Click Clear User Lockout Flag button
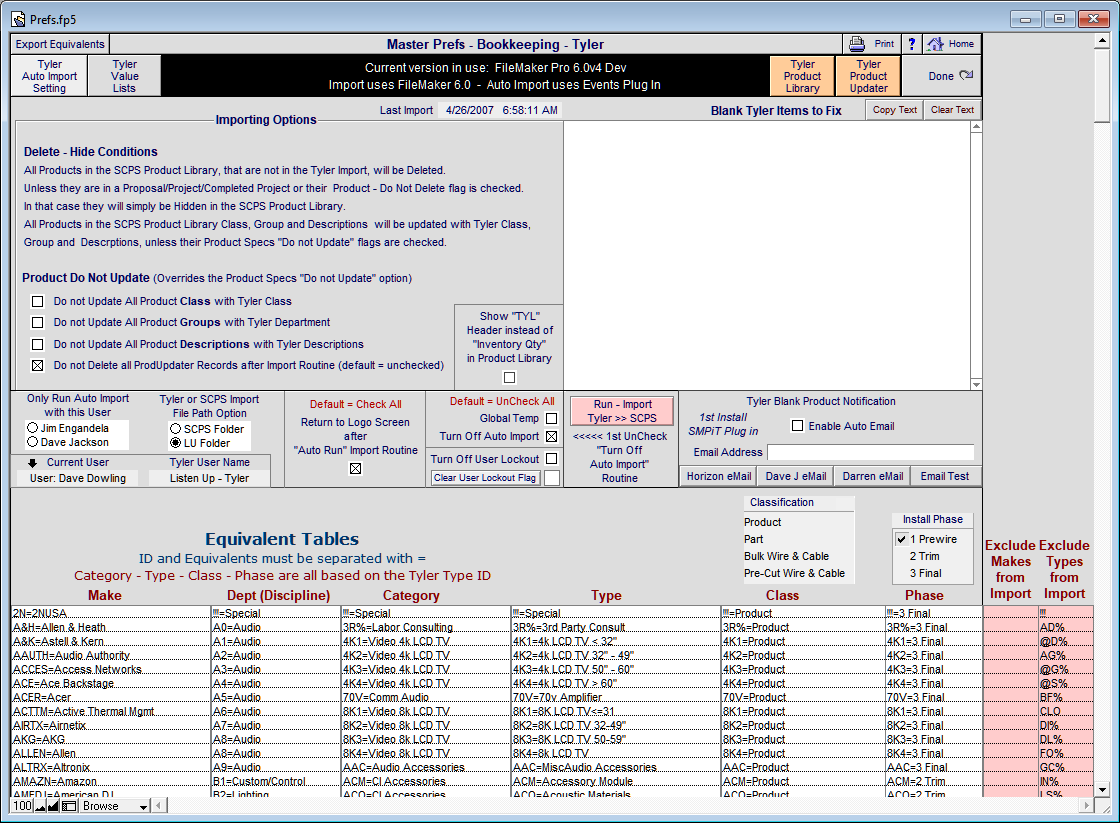 (x=485, y=478)
